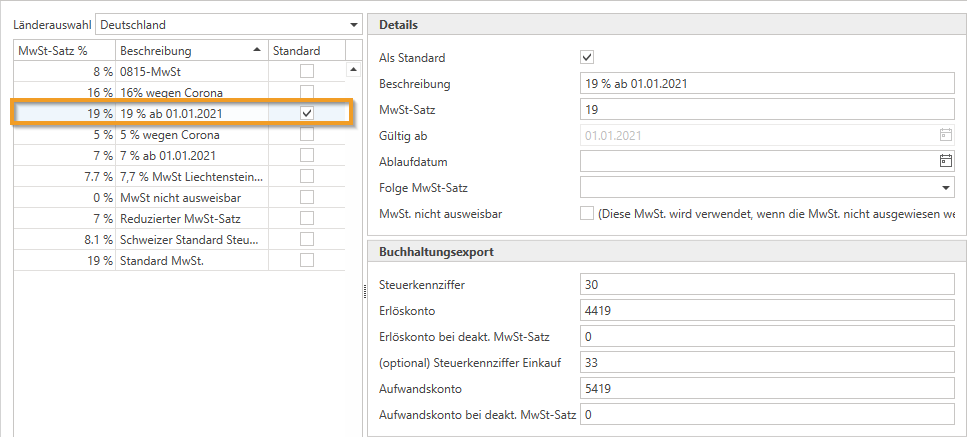967x437 pixels.
Task: Click into the Beschreibung text field
Action: coord(765,84)
